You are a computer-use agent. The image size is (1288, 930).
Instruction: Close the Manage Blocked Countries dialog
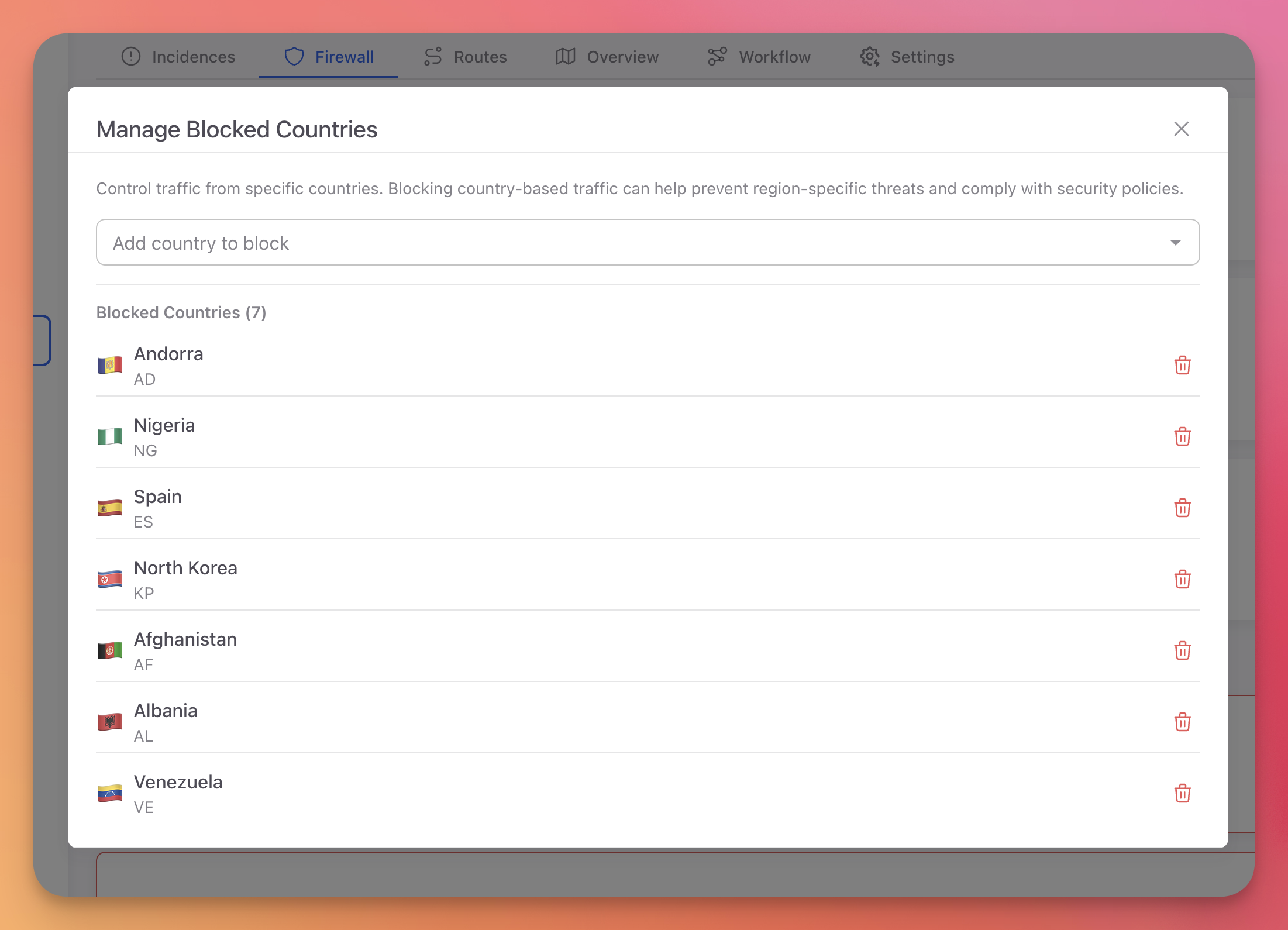point(1182,129)
